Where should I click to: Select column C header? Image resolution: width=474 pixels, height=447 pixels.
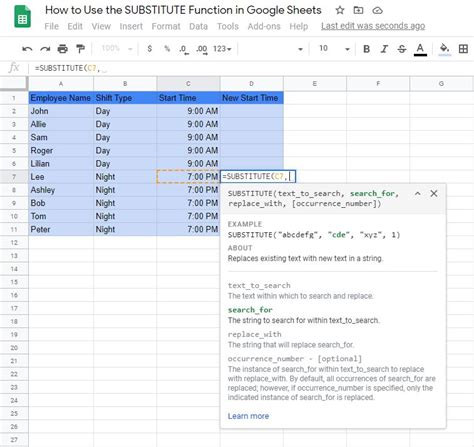(x=188, y=84)
